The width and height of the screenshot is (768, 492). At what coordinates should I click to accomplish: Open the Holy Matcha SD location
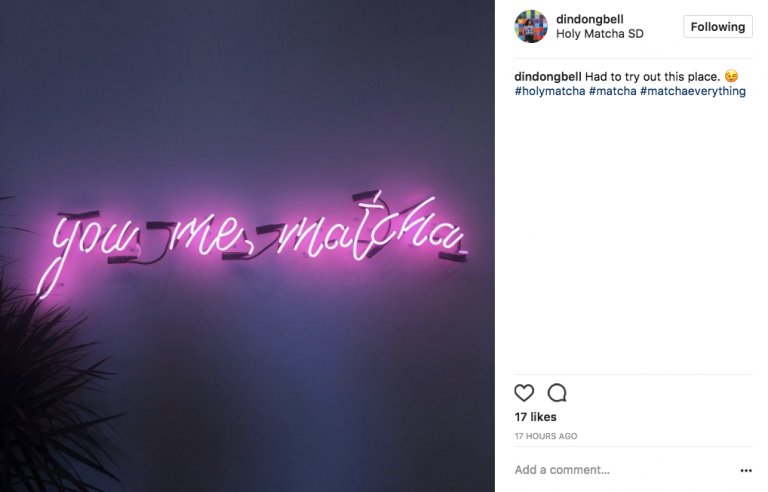(600, 34)
